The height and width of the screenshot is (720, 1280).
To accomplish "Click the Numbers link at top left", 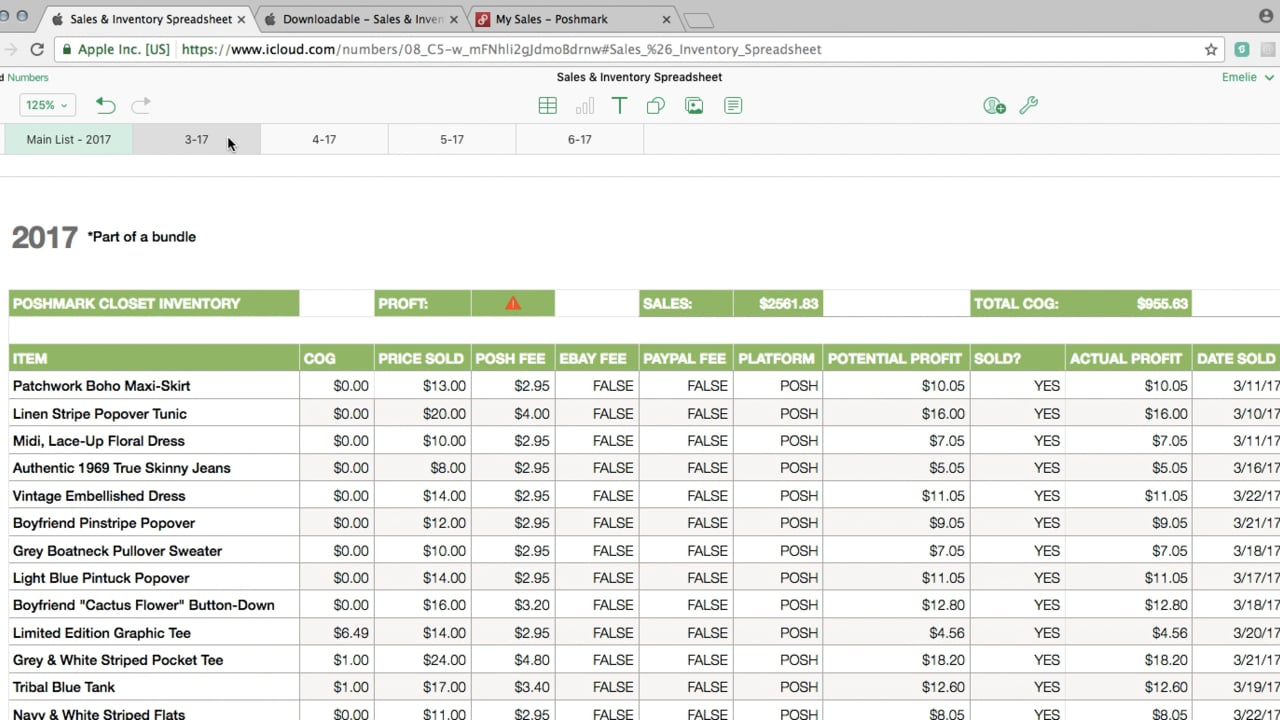I will pos(27,77).
